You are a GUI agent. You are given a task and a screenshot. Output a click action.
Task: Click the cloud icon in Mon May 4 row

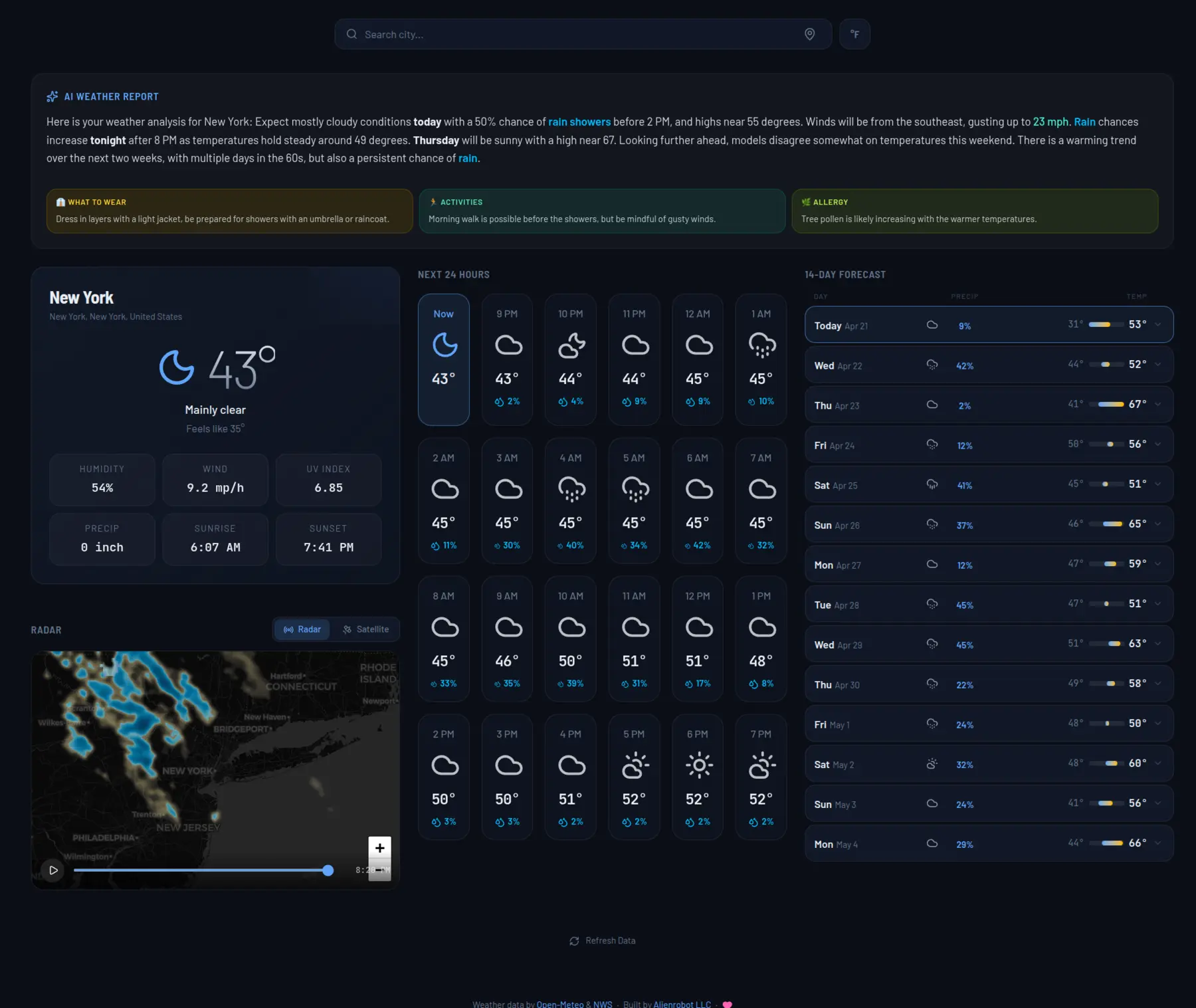point(932,843)
